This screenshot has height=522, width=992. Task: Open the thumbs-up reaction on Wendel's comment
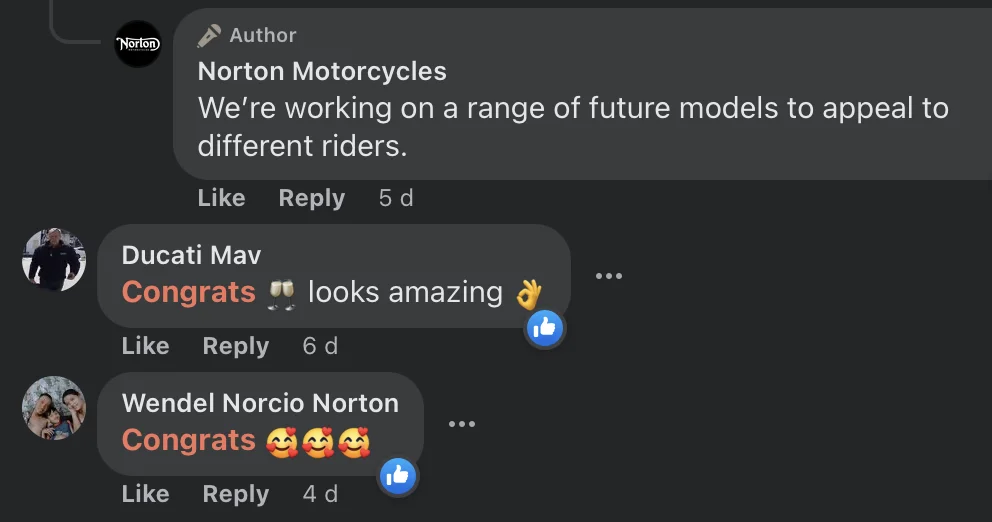[397, 475]
